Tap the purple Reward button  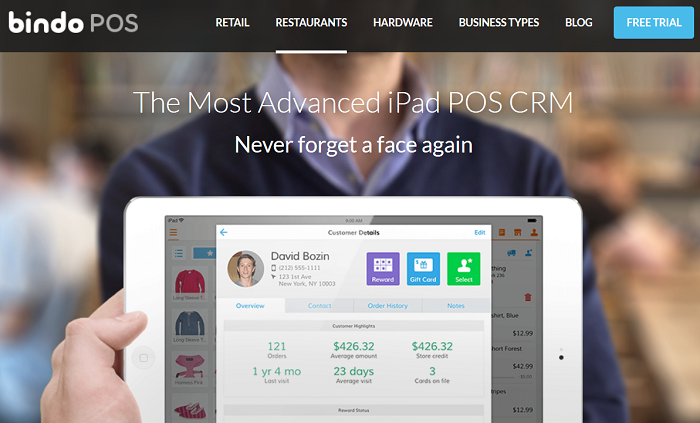[383, 269]
